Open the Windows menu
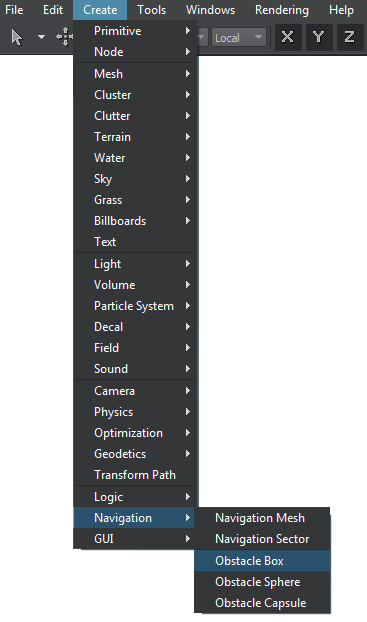Viewport: 367px width, 622px height. (x=210, y=10)
